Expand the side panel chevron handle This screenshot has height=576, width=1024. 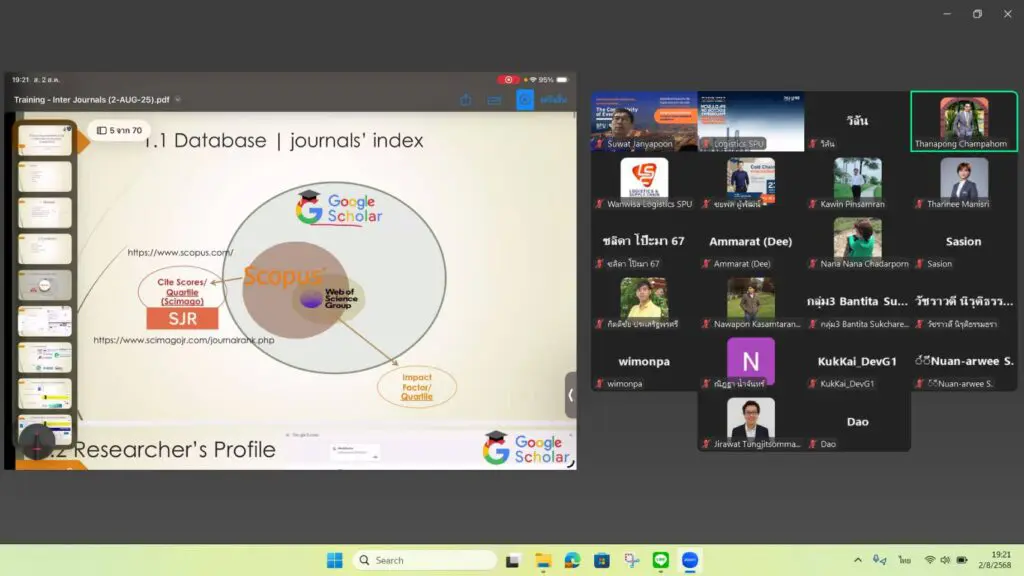click(570, 395)
